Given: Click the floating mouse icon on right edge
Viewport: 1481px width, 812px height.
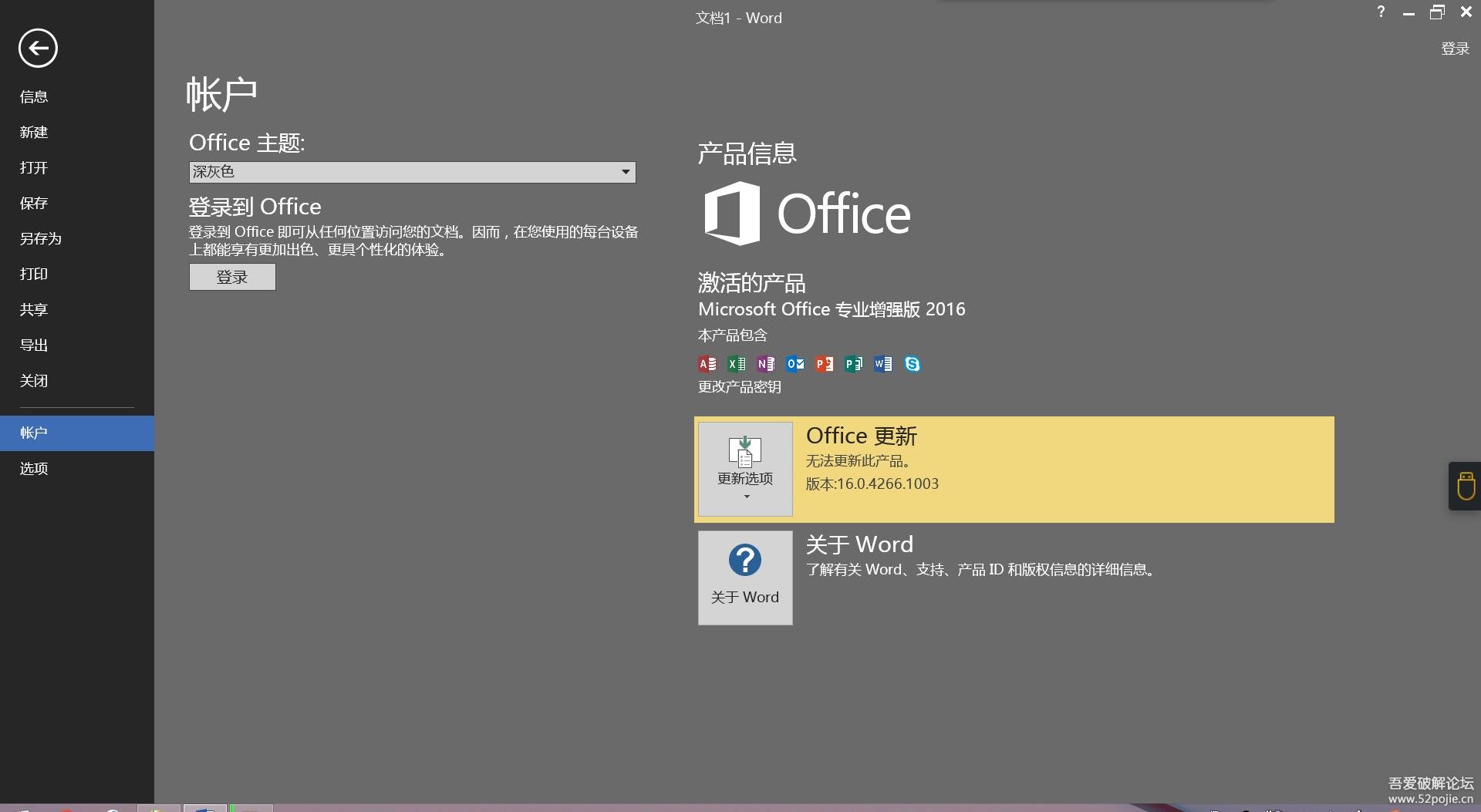Looking at the screenshot, I should click(1466, 486).
